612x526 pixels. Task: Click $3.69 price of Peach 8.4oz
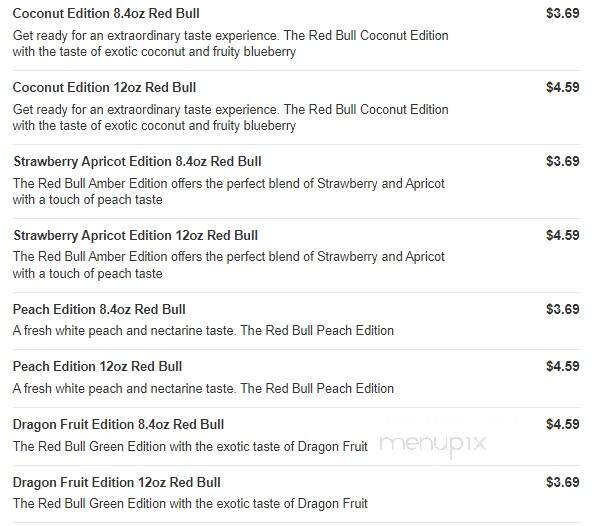(x=562, y=309)
